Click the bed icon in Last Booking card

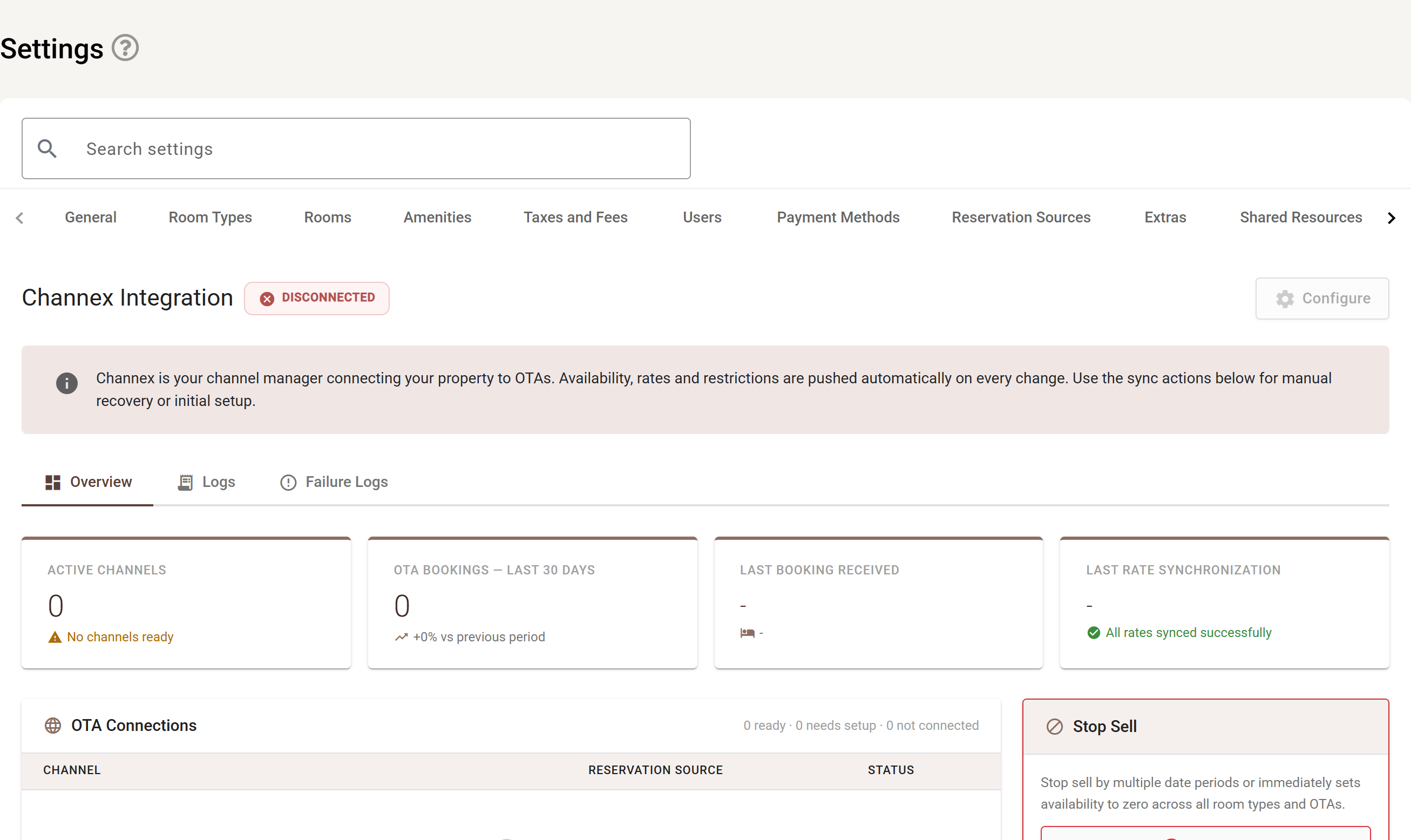[747, 633]
